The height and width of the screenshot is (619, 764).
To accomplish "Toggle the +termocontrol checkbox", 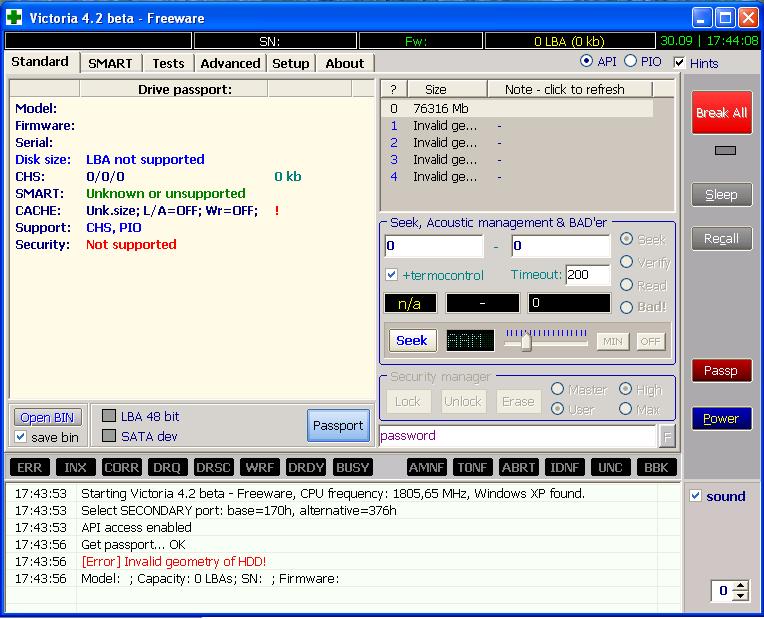I will click(x=391, y=274).
